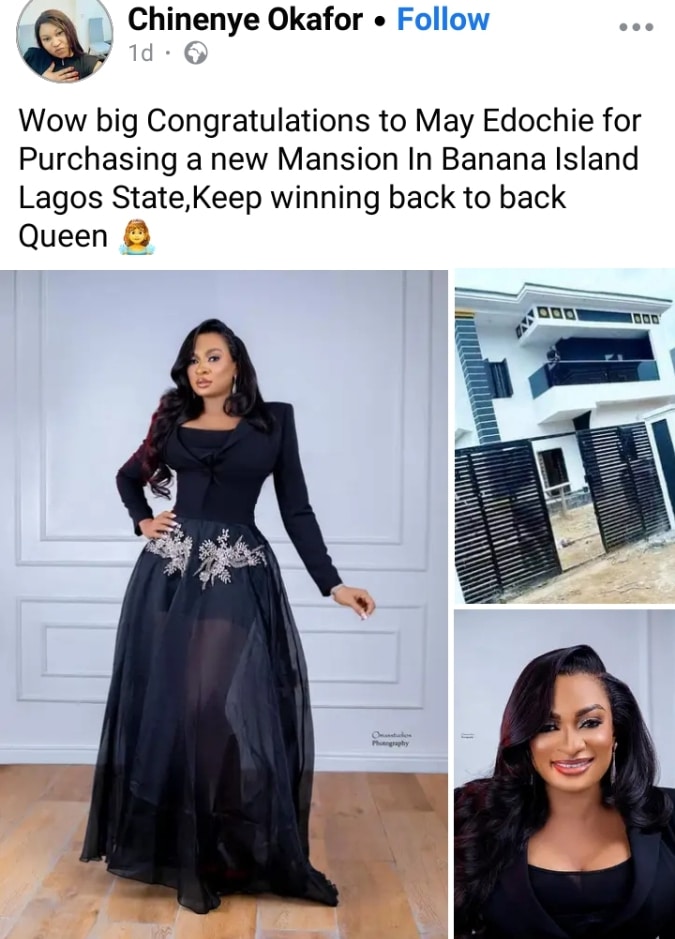This screenshot has height=939, width=675.
Task: Click the Photography watermark on the gown photo
Action: [390, 738]
